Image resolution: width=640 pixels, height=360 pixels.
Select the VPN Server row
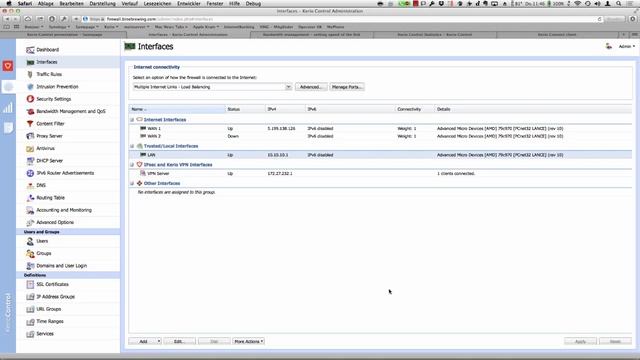click(380, 173)
